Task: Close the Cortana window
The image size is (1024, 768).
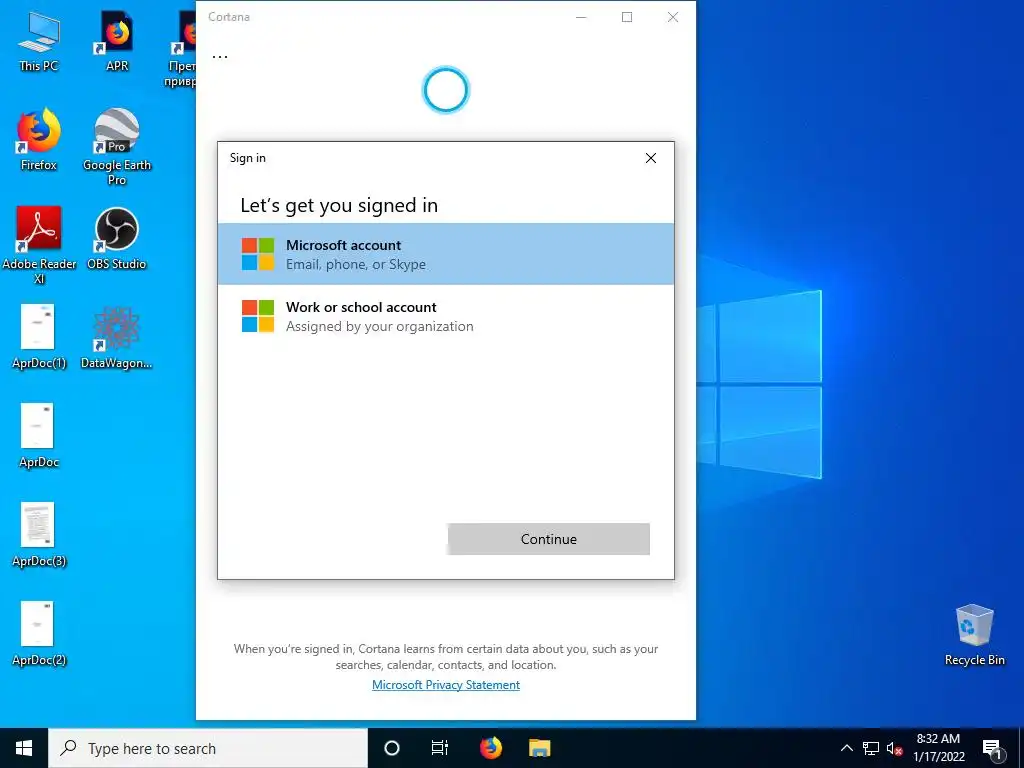Action: click(x=673, y=17)
